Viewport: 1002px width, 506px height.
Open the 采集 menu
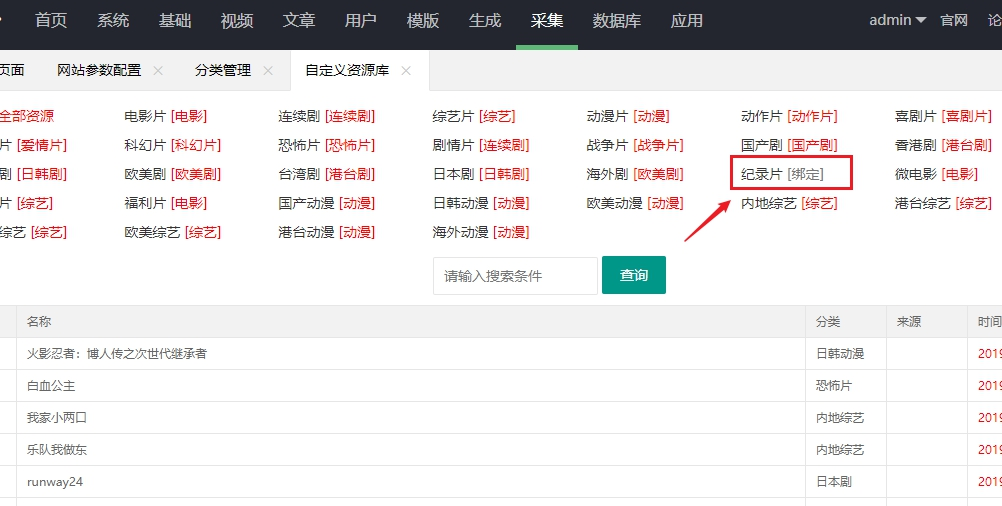click(x=547, y=20)
